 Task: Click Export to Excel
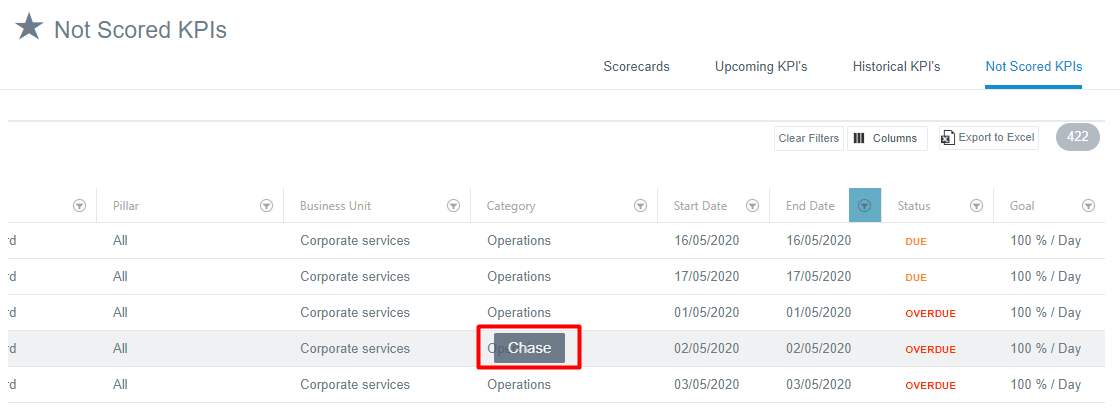pos(988,138)
